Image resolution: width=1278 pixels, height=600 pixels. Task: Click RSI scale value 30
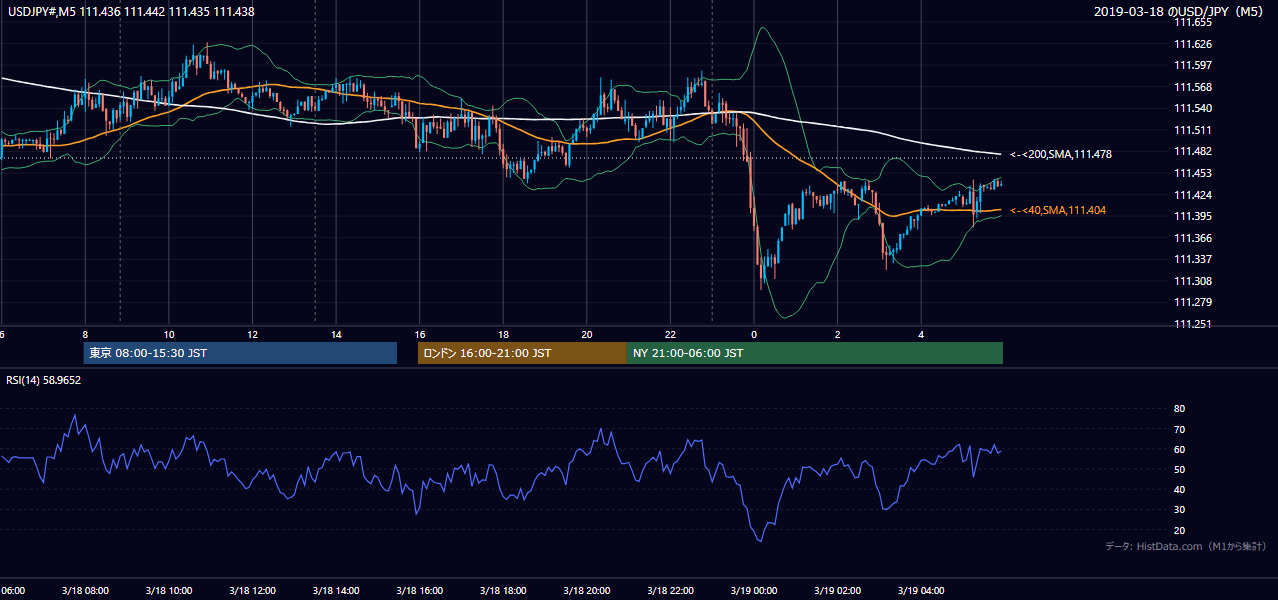click(1179, 510)
